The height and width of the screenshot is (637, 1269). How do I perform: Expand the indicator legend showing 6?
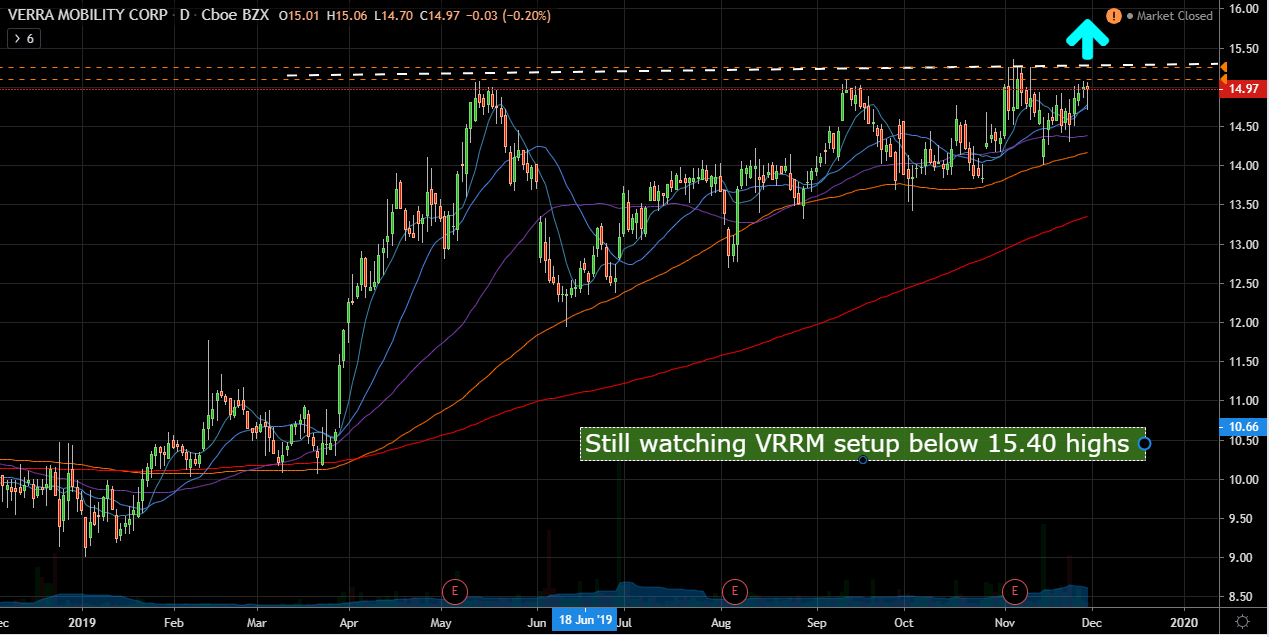(22, 38)
